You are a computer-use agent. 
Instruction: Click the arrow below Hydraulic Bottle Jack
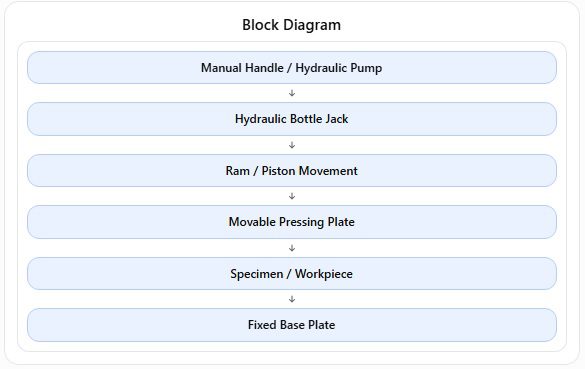(x=292, y=145)
